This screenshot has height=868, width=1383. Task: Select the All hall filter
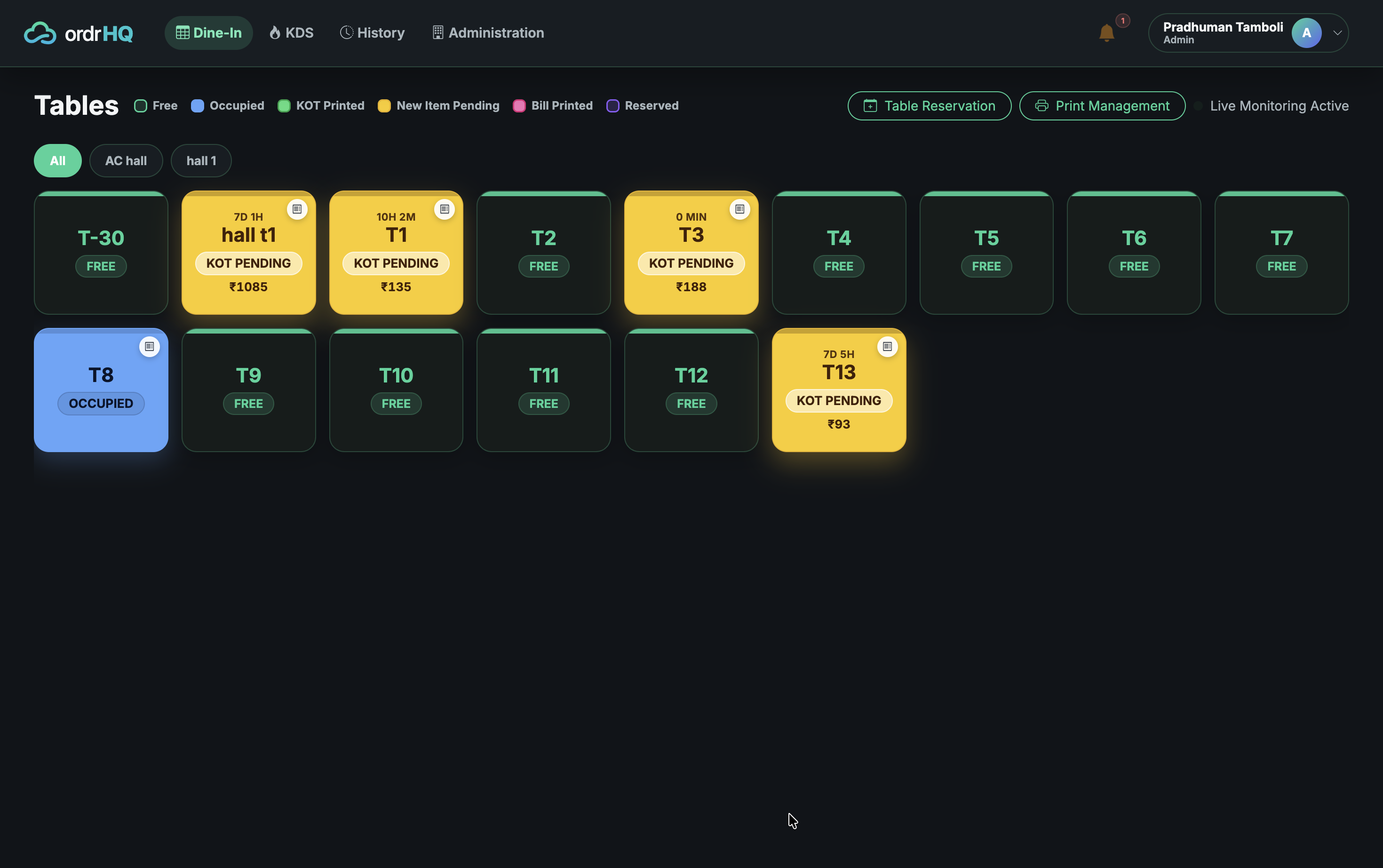tap(57, 161)
